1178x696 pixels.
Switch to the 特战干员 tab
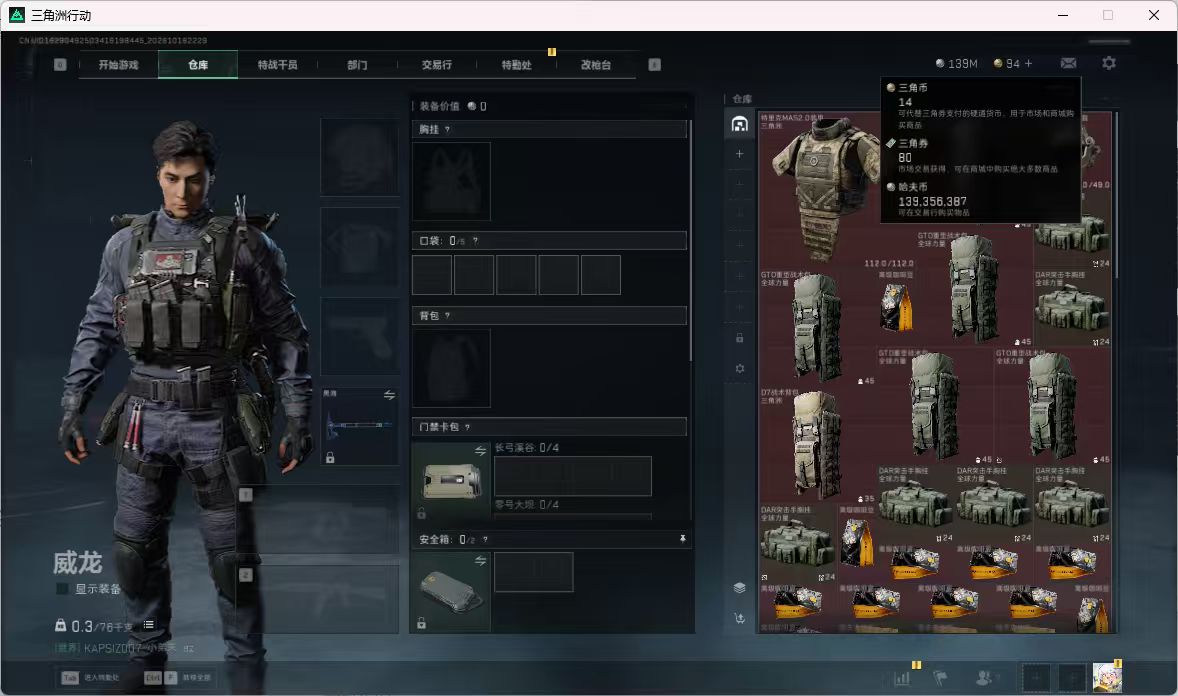278,65
